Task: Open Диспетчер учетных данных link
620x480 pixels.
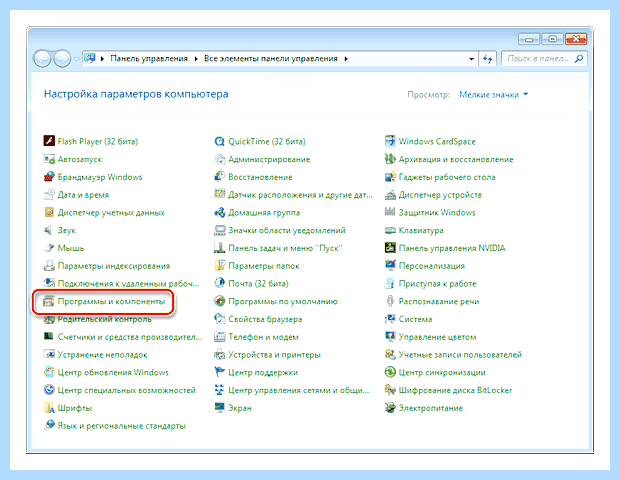Action: point(111,212)
